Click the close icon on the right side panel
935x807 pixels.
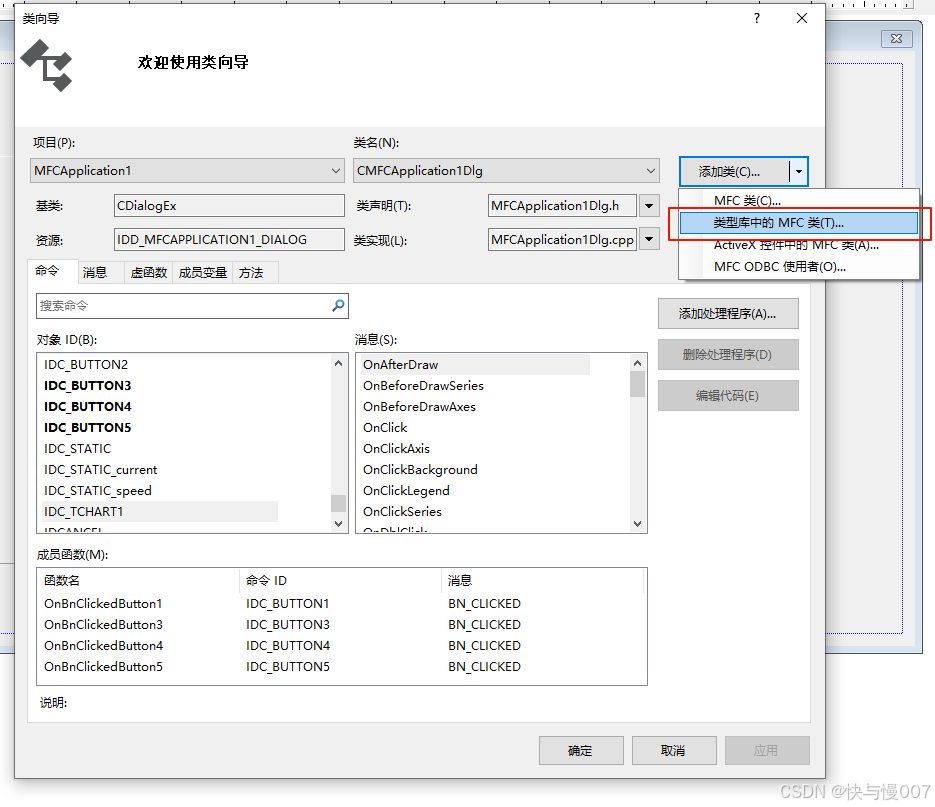tap(896, 38)
